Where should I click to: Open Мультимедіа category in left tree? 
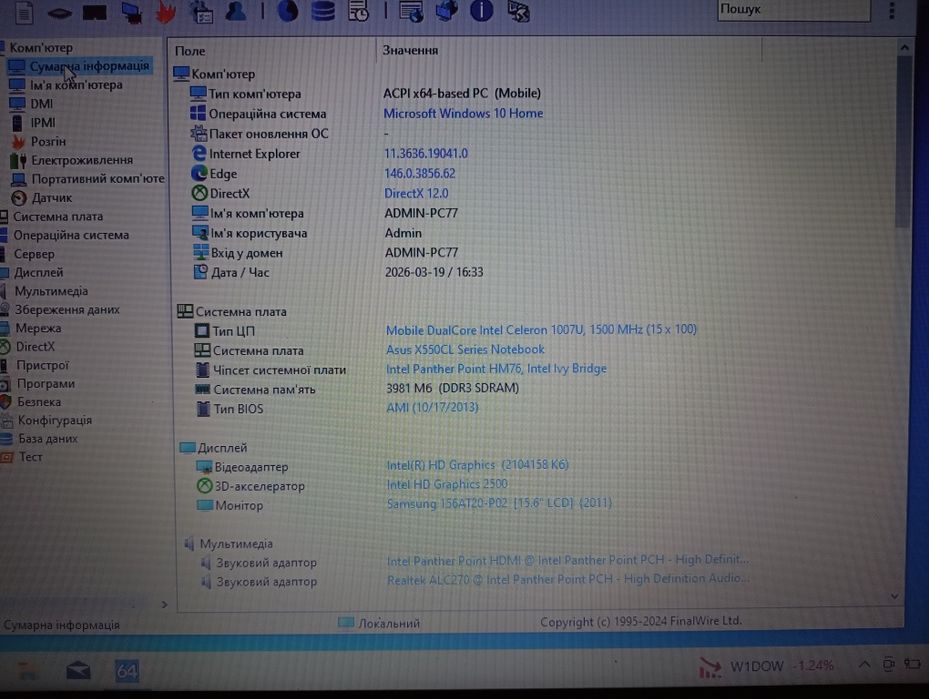click(51, 291)
